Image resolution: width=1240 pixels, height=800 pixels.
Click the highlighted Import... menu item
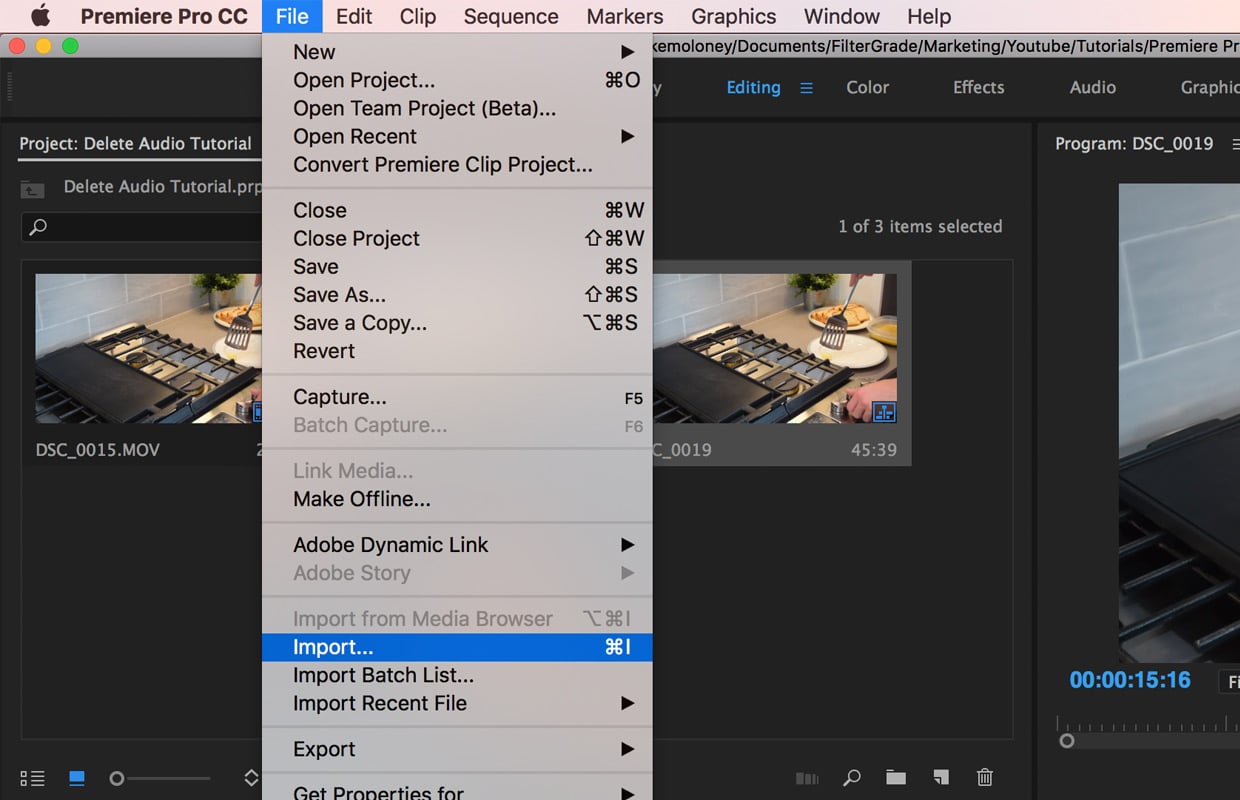(457, 647)
